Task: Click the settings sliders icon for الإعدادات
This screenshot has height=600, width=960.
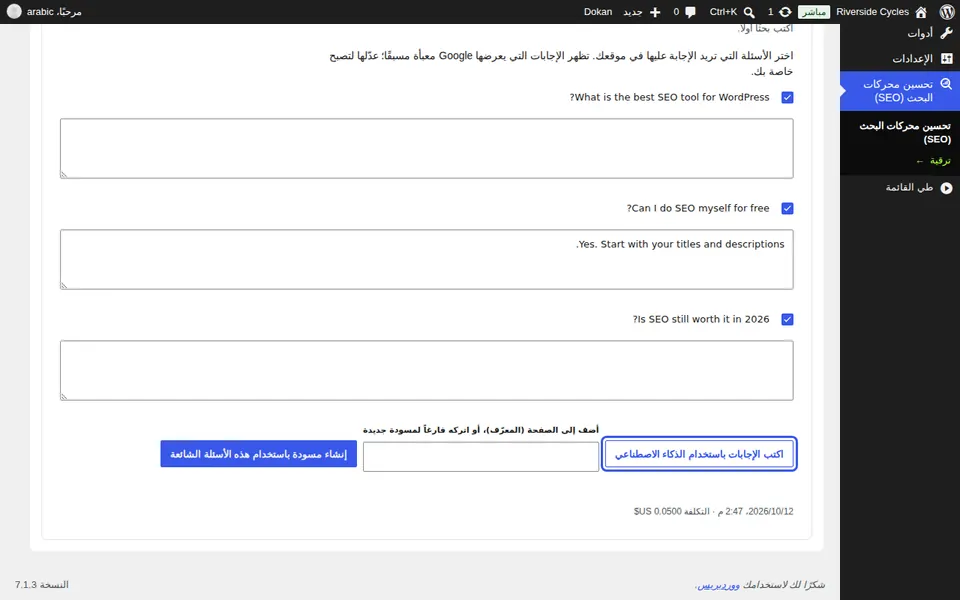Action: (x=946, y=59)
